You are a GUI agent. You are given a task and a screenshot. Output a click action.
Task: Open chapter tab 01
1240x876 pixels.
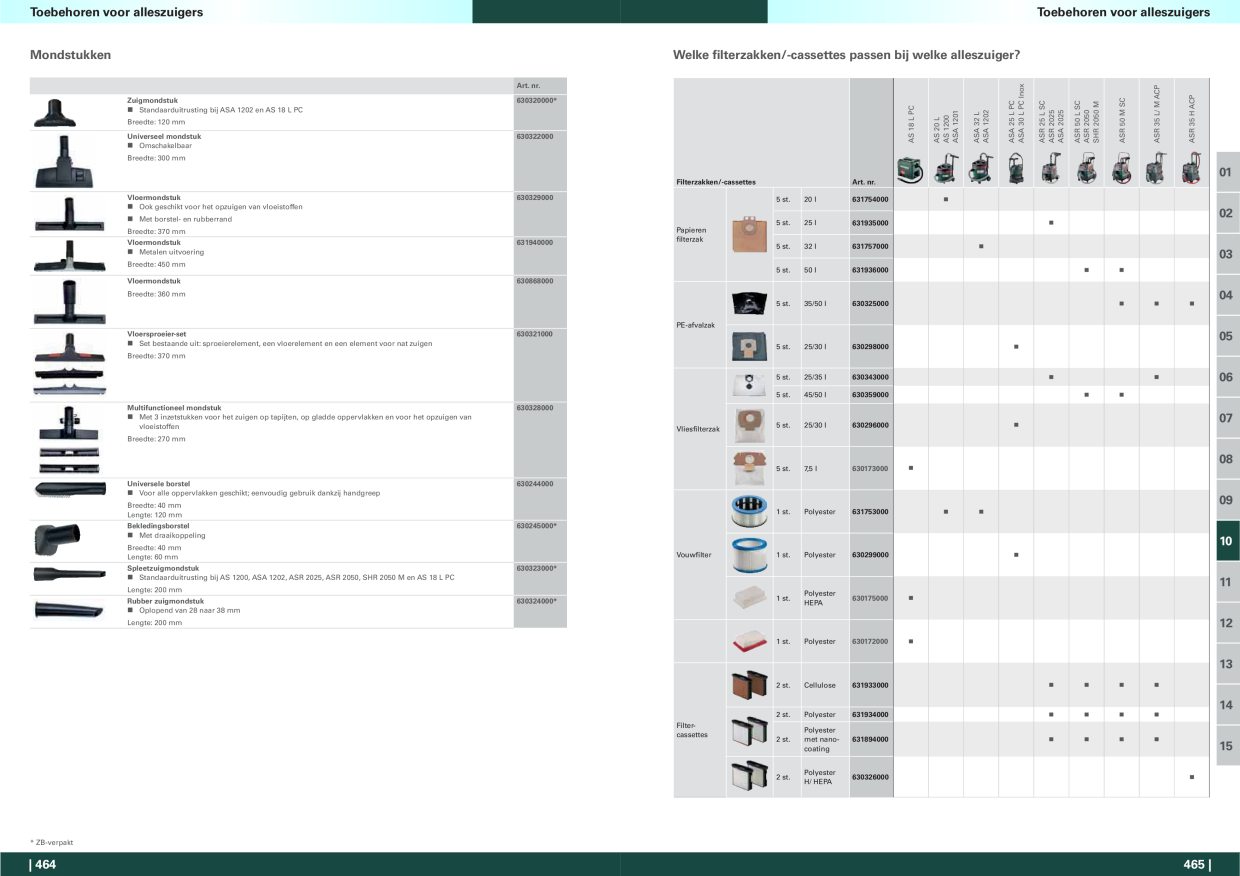click(x=1227, y=172)
